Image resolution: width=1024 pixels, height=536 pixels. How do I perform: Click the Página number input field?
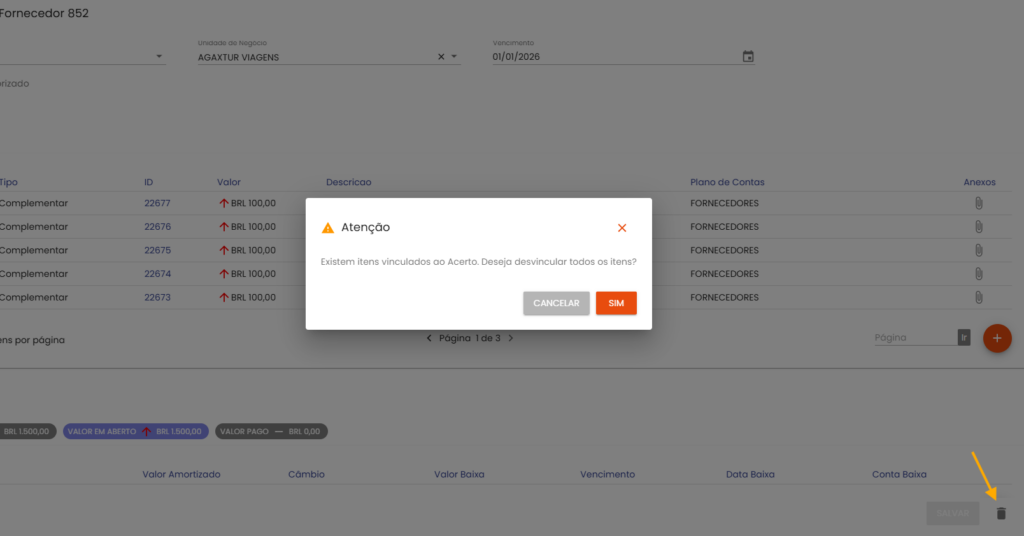click(915, 338)
